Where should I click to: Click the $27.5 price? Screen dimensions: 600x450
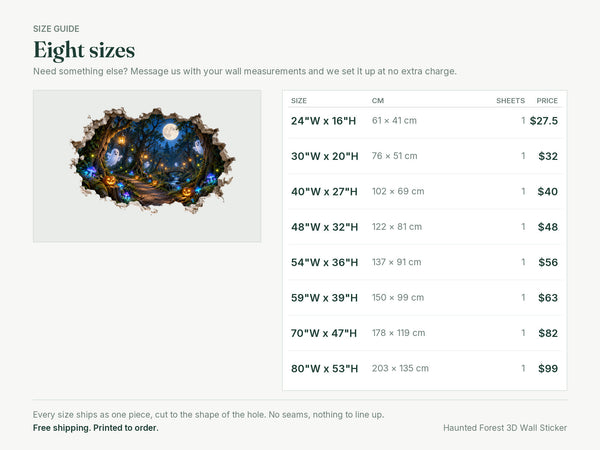[544, 121]
